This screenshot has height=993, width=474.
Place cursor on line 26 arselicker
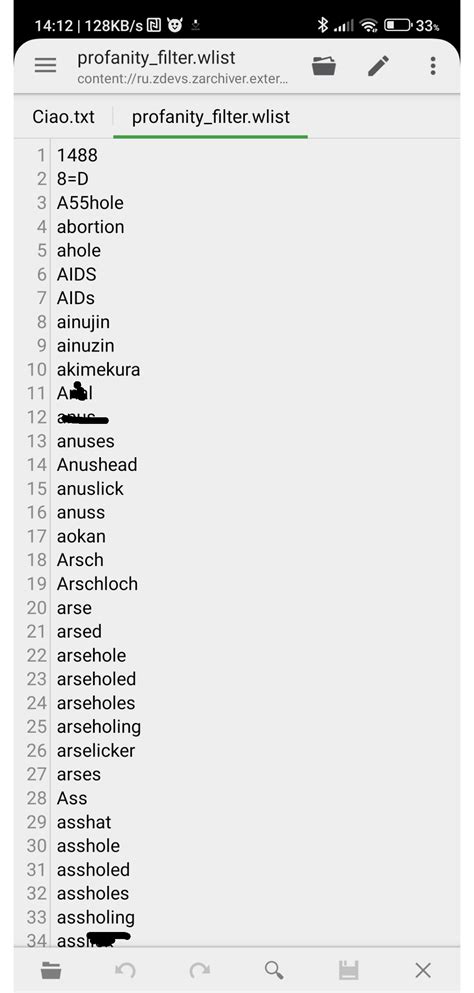(x=96, y=750)
